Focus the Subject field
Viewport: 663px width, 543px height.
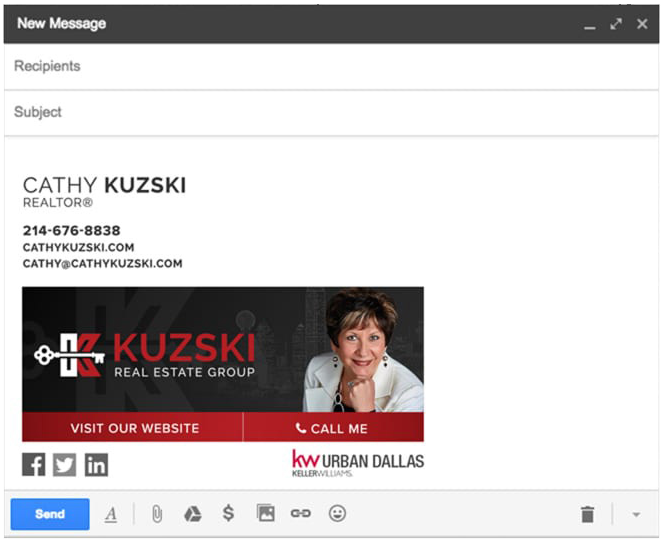pos(330,112)
